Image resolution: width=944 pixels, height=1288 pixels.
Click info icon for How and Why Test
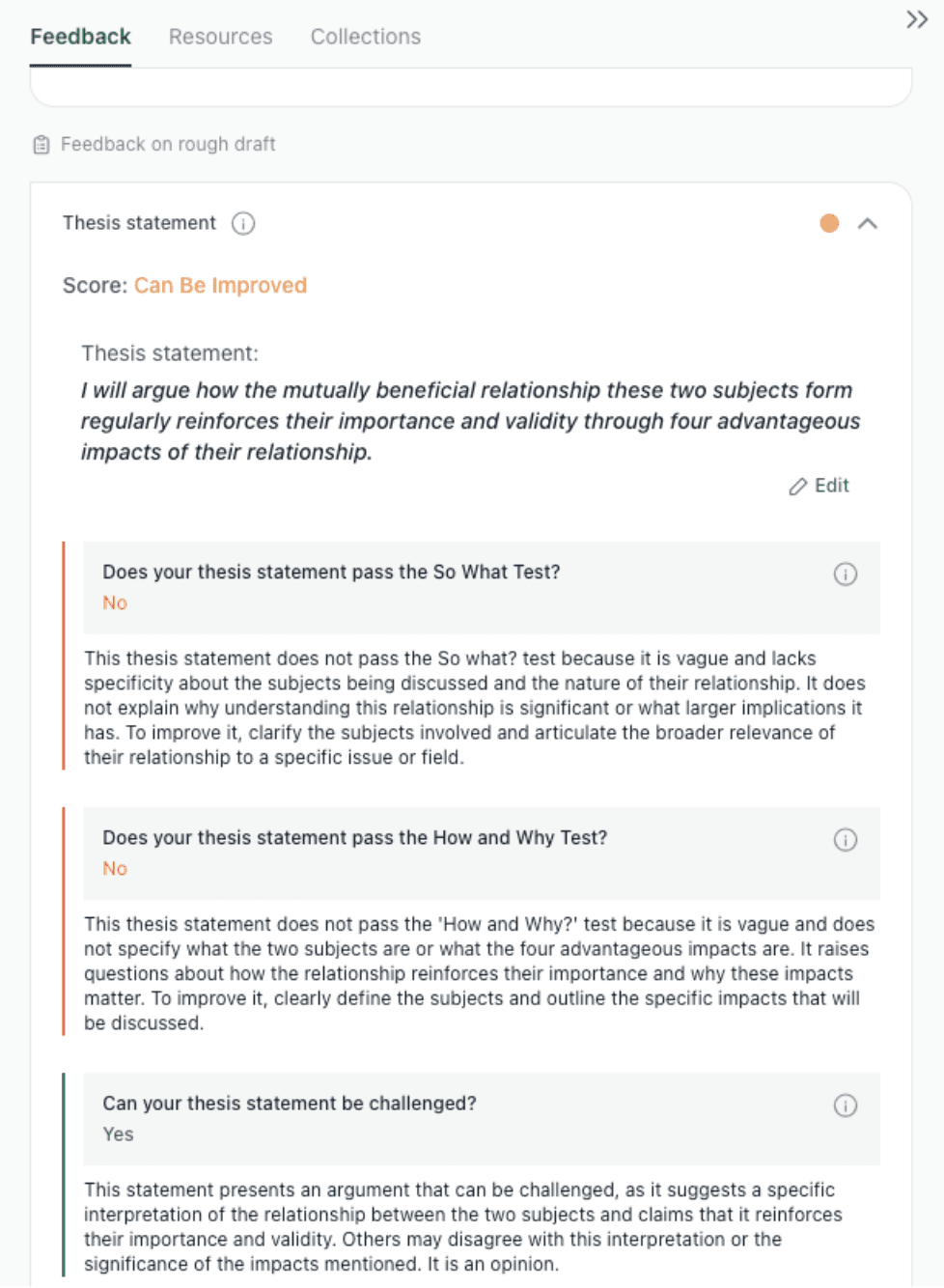coord(845,840)
